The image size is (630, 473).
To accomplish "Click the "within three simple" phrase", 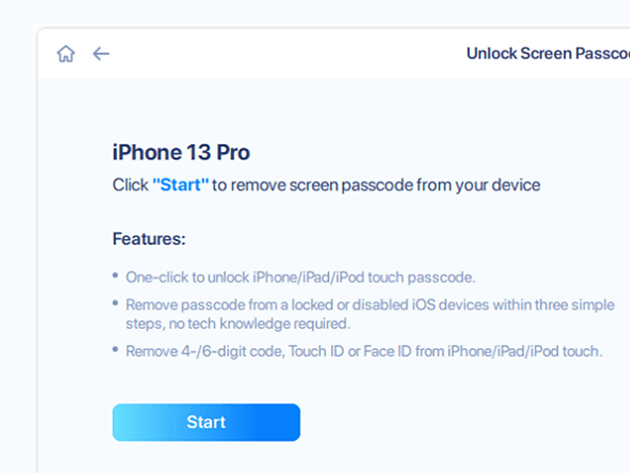I will pyautogui.click(x=554, y=305).
